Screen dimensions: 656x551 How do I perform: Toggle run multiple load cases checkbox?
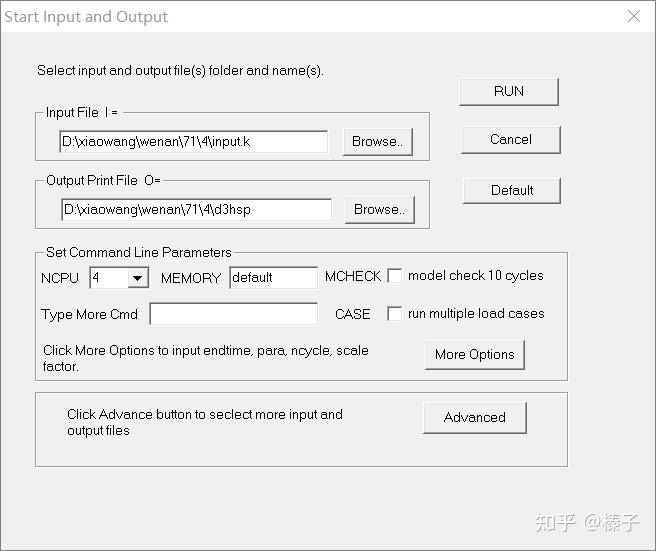click(395, 314)
